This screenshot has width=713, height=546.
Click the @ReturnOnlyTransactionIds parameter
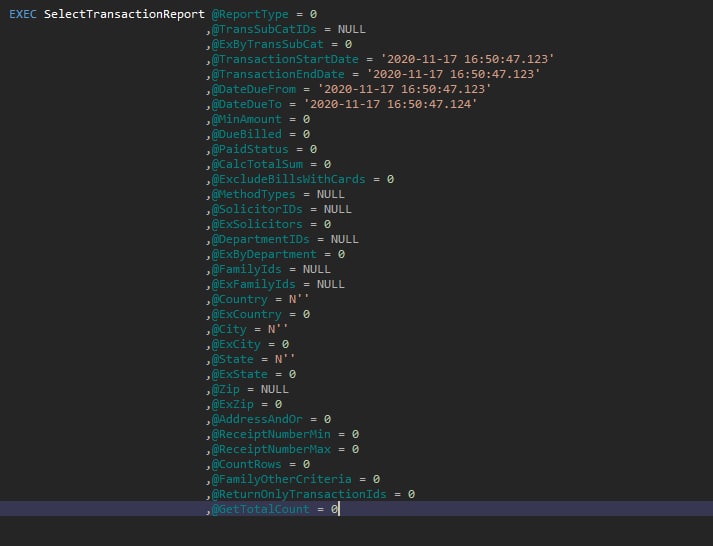(x=299, y=494)
